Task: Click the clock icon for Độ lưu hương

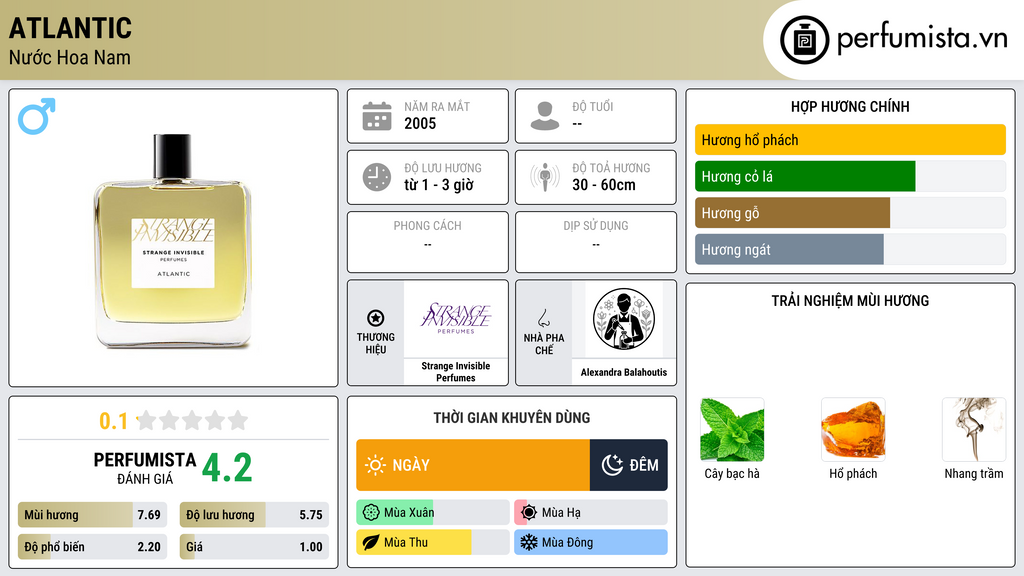Action: click(377, 177)
